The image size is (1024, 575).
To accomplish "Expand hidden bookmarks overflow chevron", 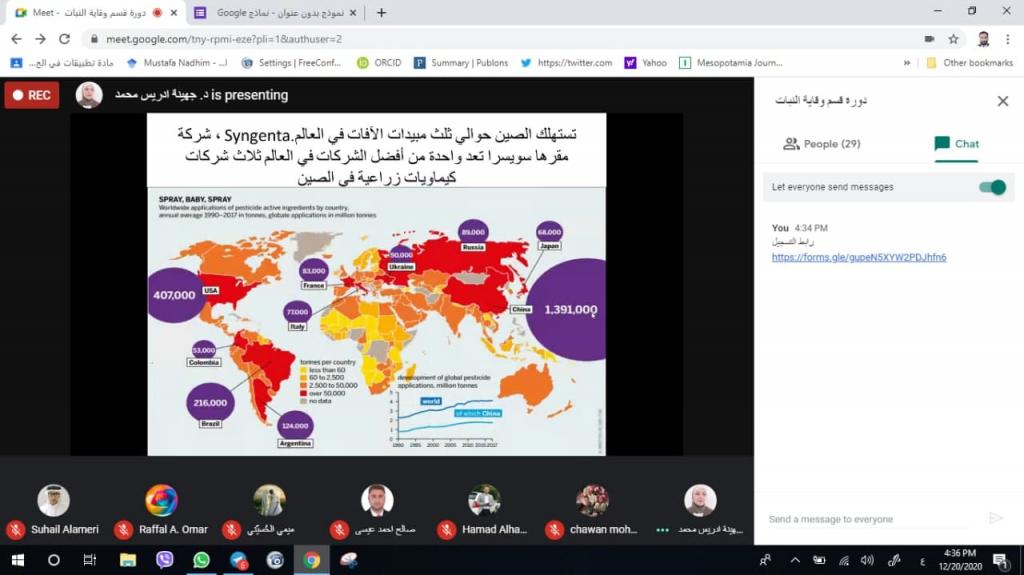I will [x=906, y=62].
